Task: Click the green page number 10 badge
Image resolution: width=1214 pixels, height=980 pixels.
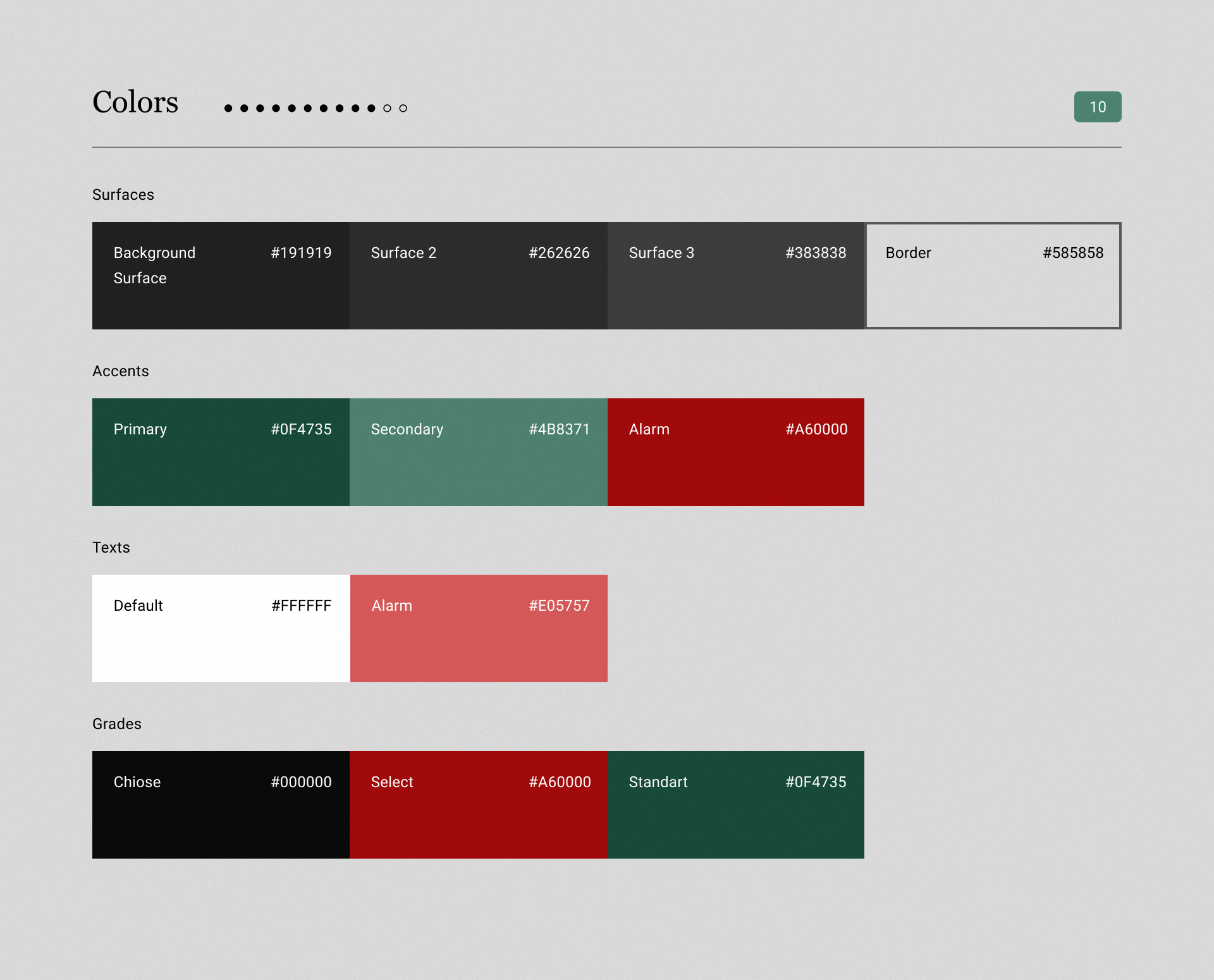Action: (1098, 107)
